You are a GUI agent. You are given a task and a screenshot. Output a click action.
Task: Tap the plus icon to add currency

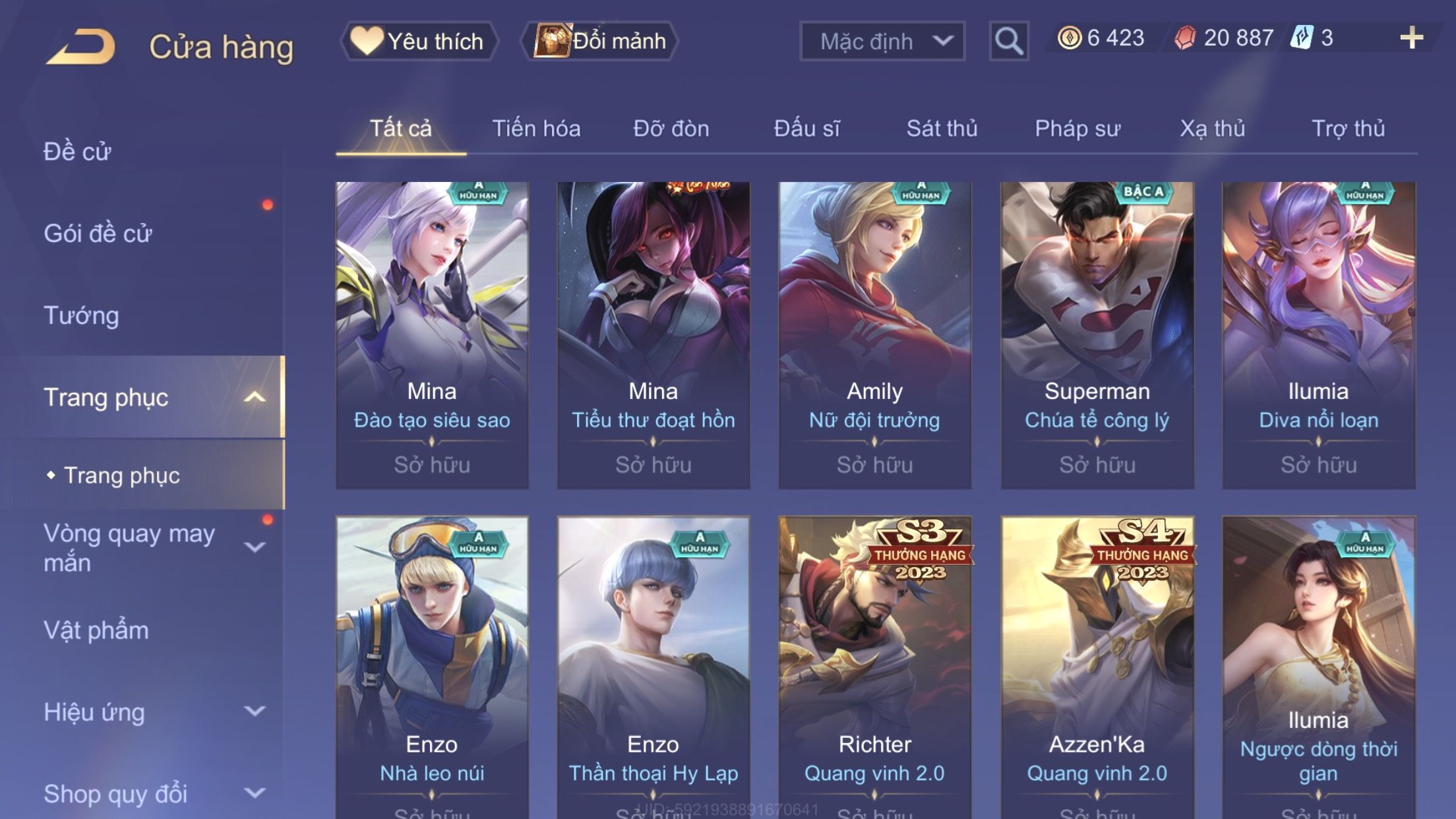tap(1411, 38)
